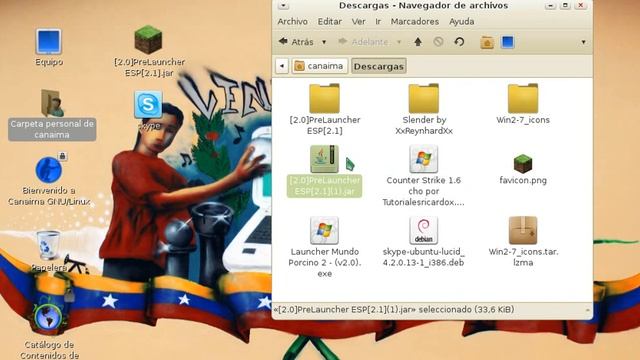Select skype-ubuntu-lucid deb package icon
The width and height of the screenshot is (640, 360).
tap(424, 230)
